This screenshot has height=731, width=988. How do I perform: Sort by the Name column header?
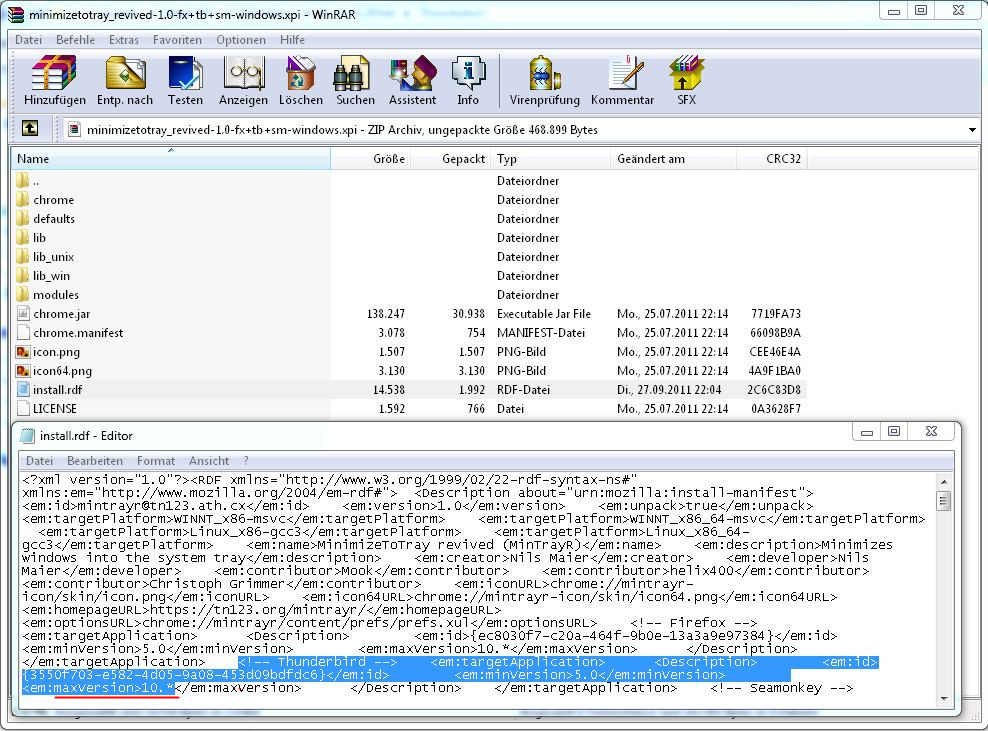coord(171,159)
